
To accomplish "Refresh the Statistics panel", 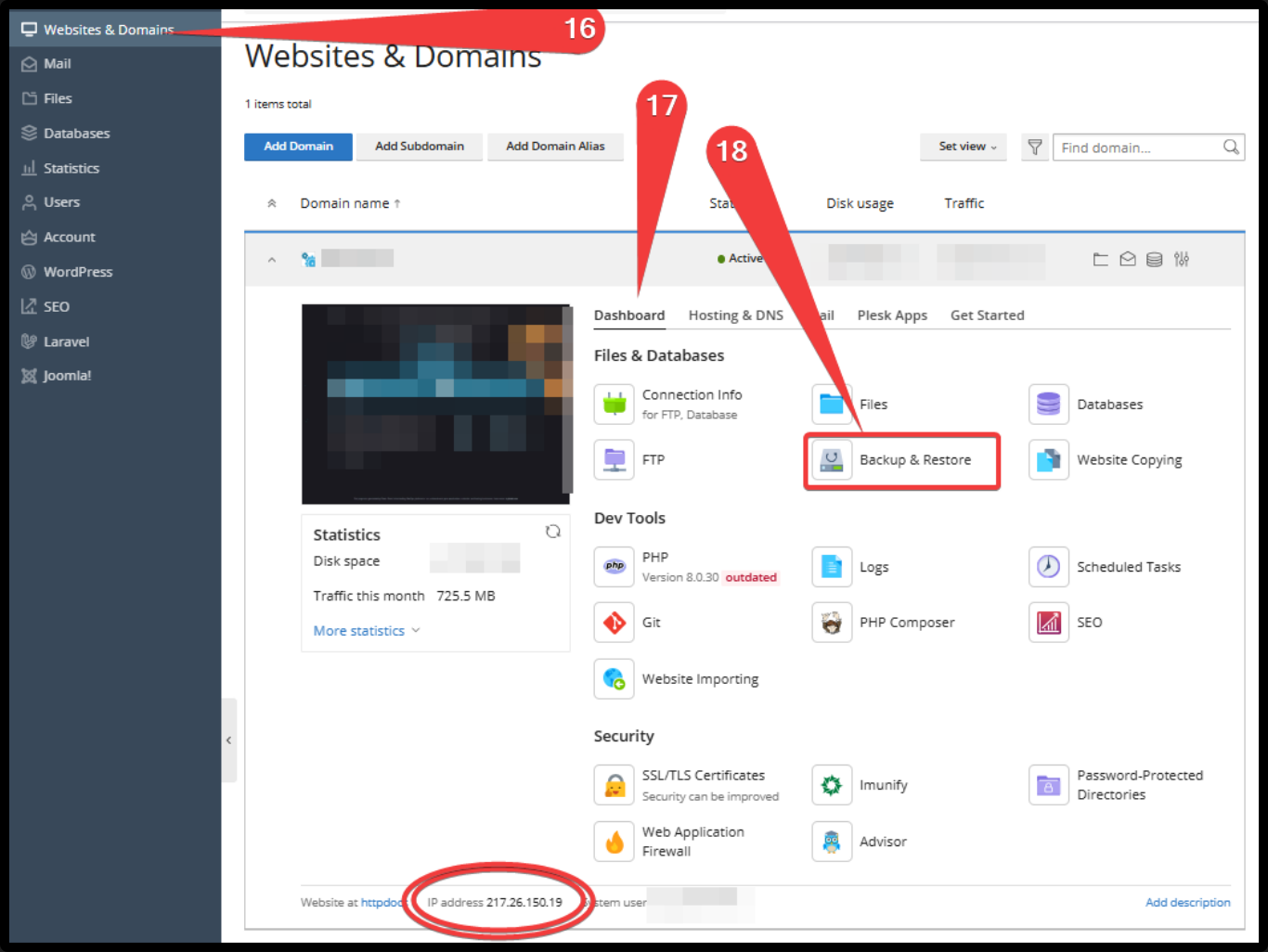I will point(553,532).
